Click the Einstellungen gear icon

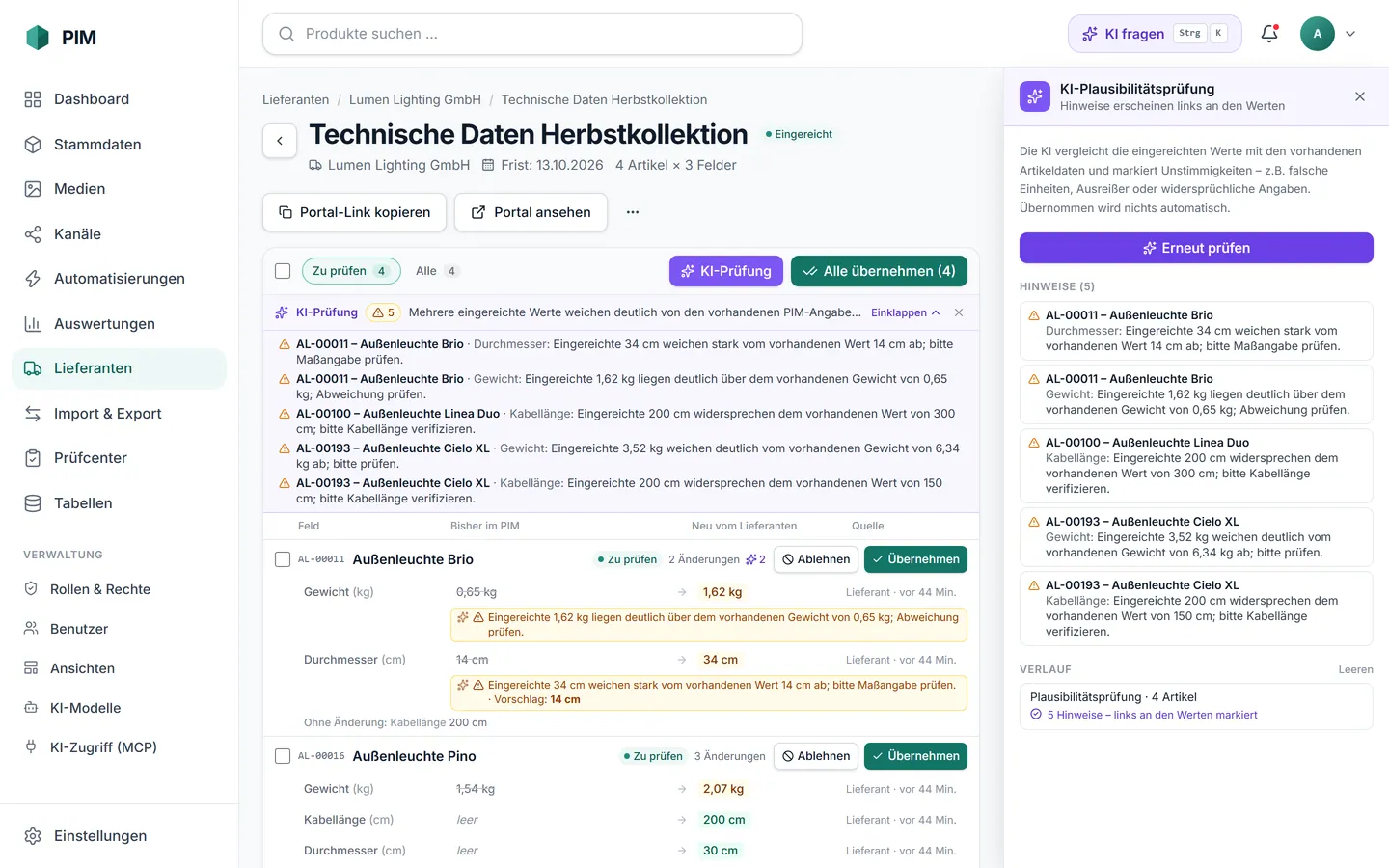pyautogui.click(x=33, y=836)
